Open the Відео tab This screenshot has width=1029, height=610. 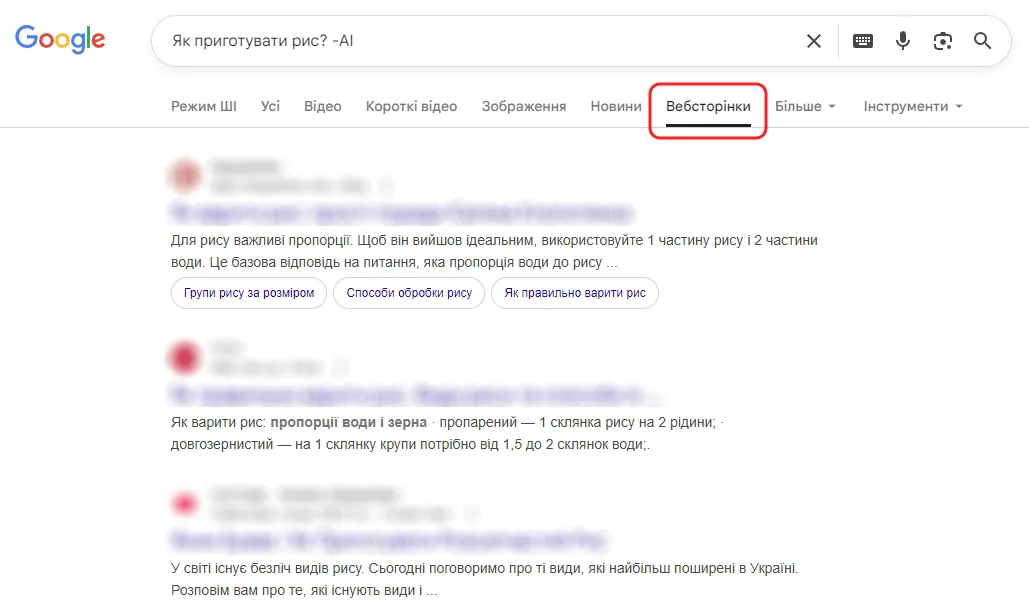pyautogui.click(x=322, y=106)
